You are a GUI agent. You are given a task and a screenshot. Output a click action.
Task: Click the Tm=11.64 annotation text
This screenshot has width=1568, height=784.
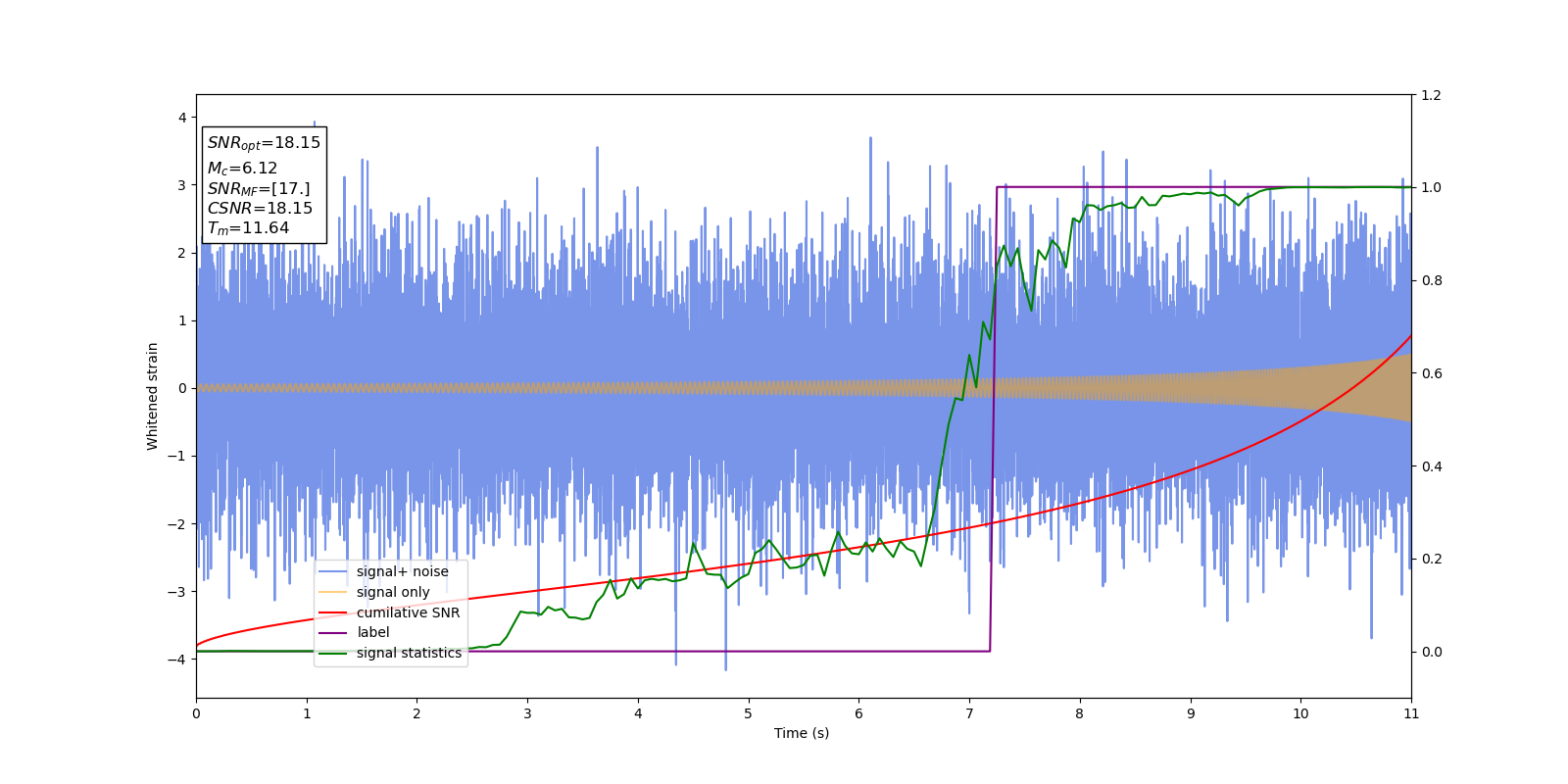click(248, 228)
